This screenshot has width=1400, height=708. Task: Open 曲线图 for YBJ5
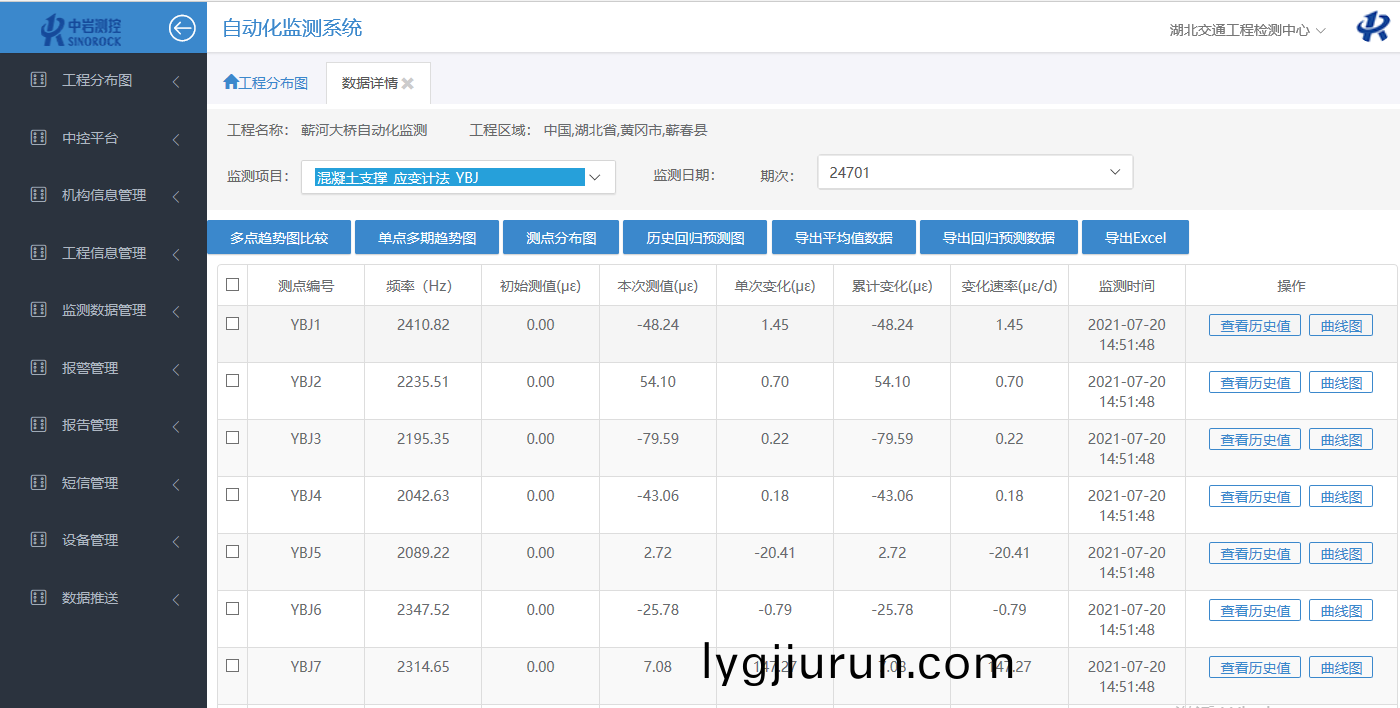[1340, 554]
